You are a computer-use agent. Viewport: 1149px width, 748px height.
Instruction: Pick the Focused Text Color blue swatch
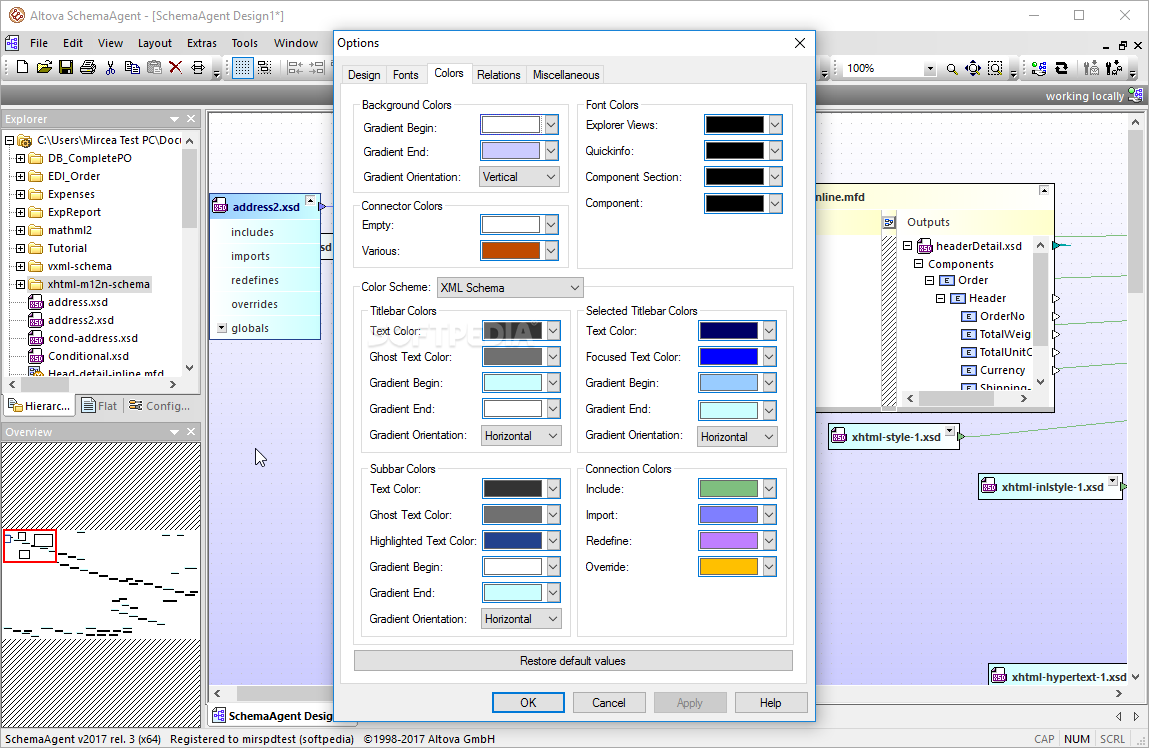point(728,357)
